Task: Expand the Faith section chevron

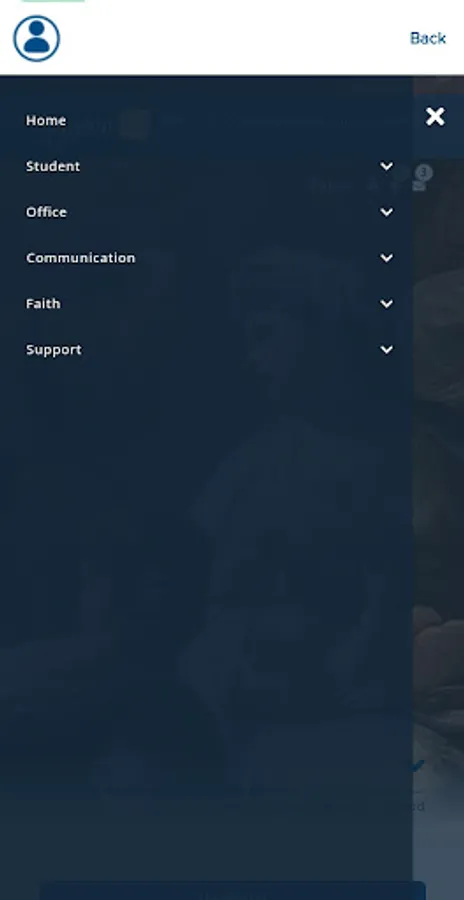Action: point(386,304)
